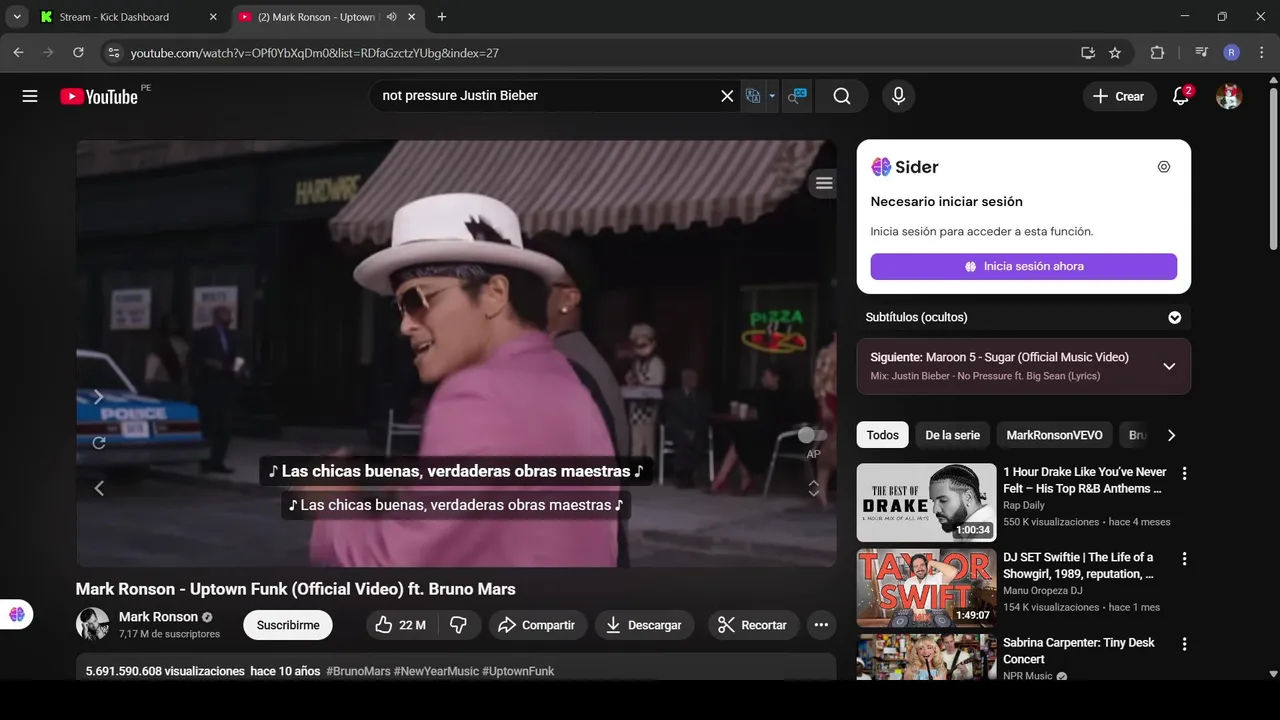Screen dimensions: 1280x720
Task: Click Inicia sesión ahora in Sider
Action: pos(1024,266)
